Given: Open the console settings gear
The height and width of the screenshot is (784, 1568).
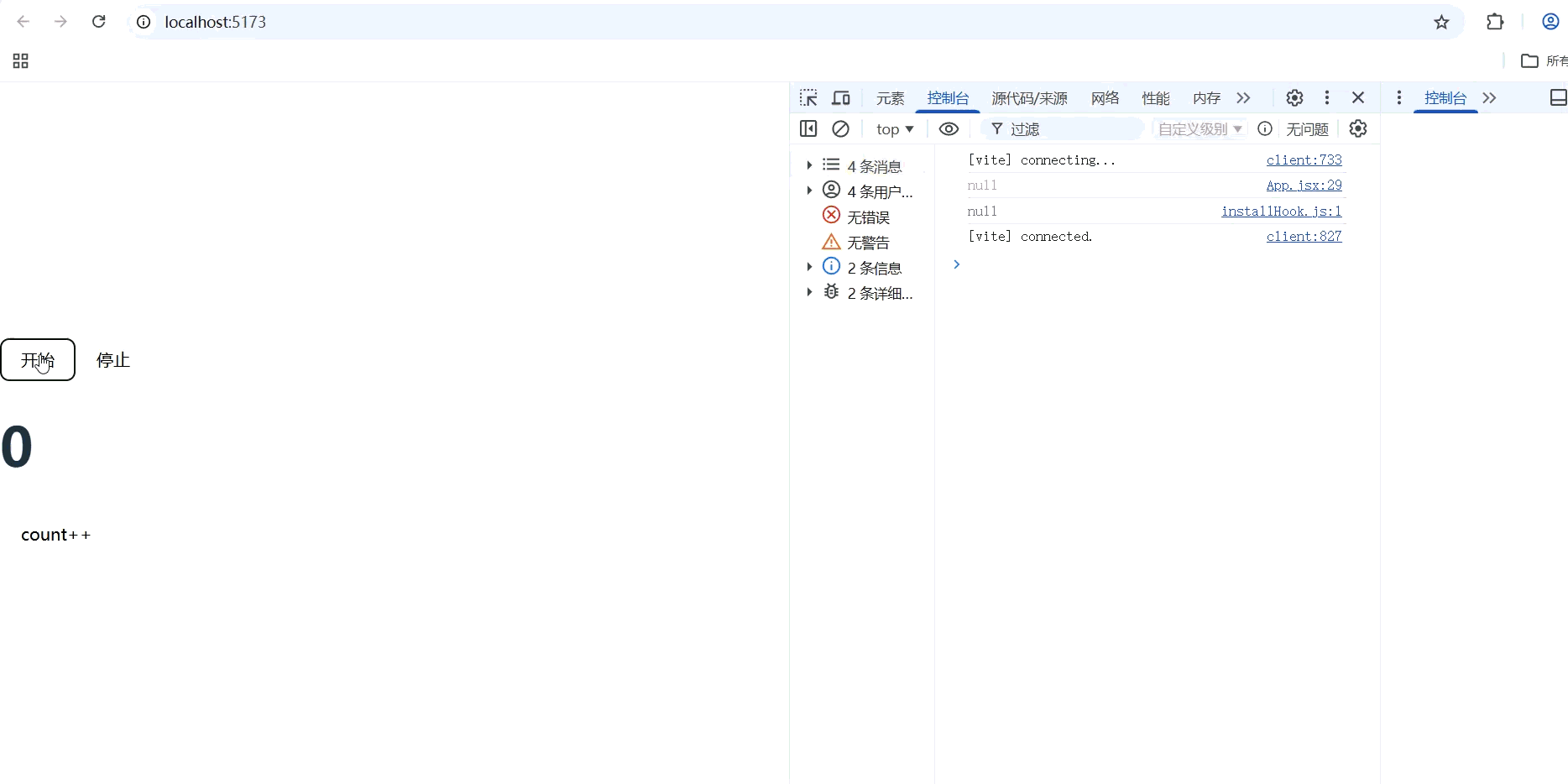Looking at the screenshot, I should (1357, 128).
